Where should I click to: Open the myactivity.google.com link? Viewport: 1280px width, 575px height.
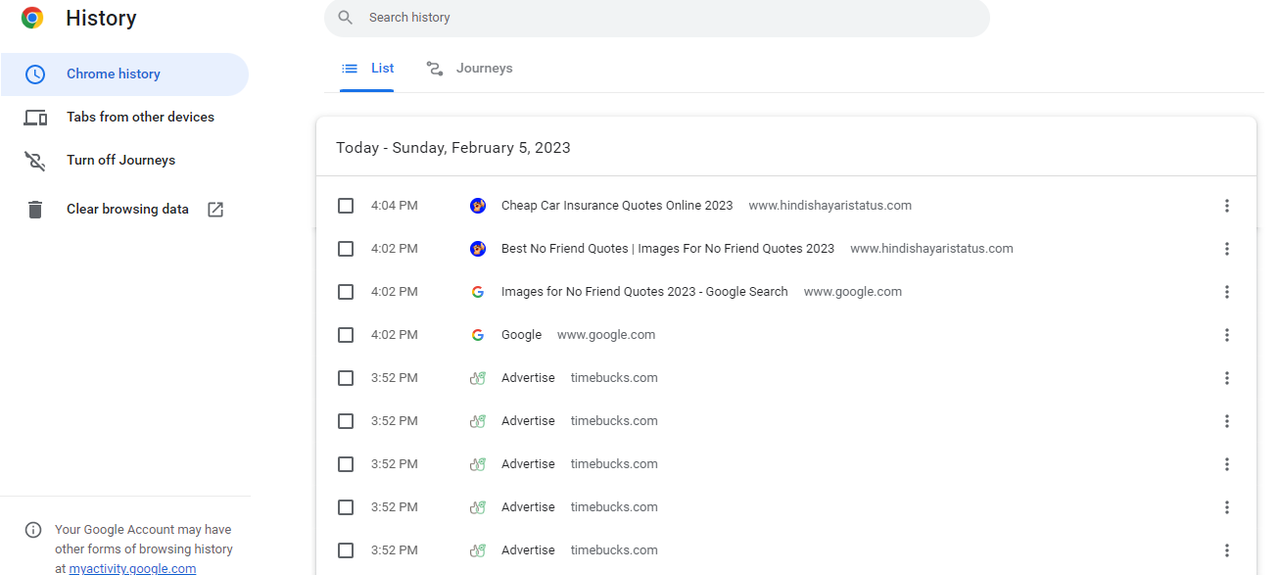(x=133, y=568)
